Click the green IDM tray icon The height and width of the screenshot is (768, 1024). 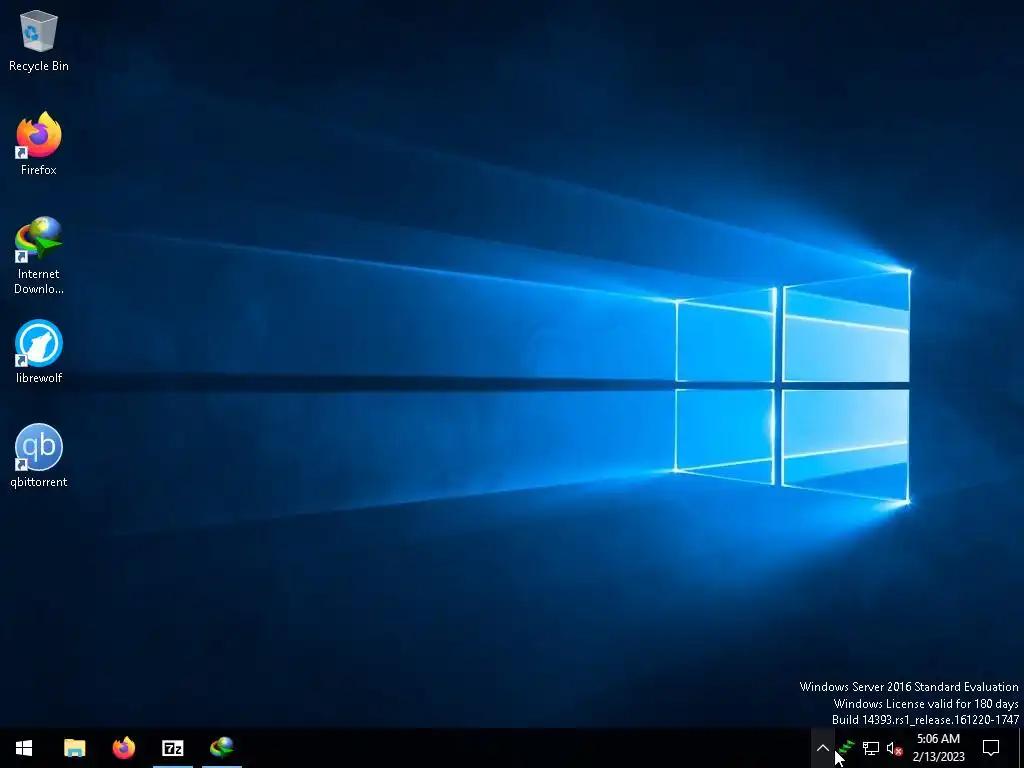pos(846,748)
